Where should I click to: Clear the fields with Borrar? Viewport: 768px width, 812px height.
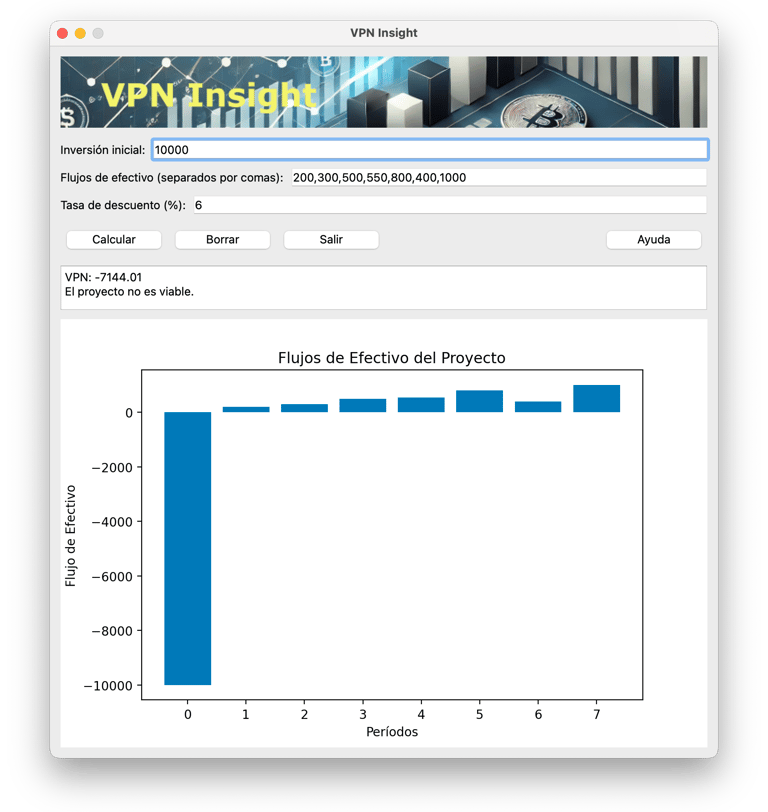coord(223,240)
